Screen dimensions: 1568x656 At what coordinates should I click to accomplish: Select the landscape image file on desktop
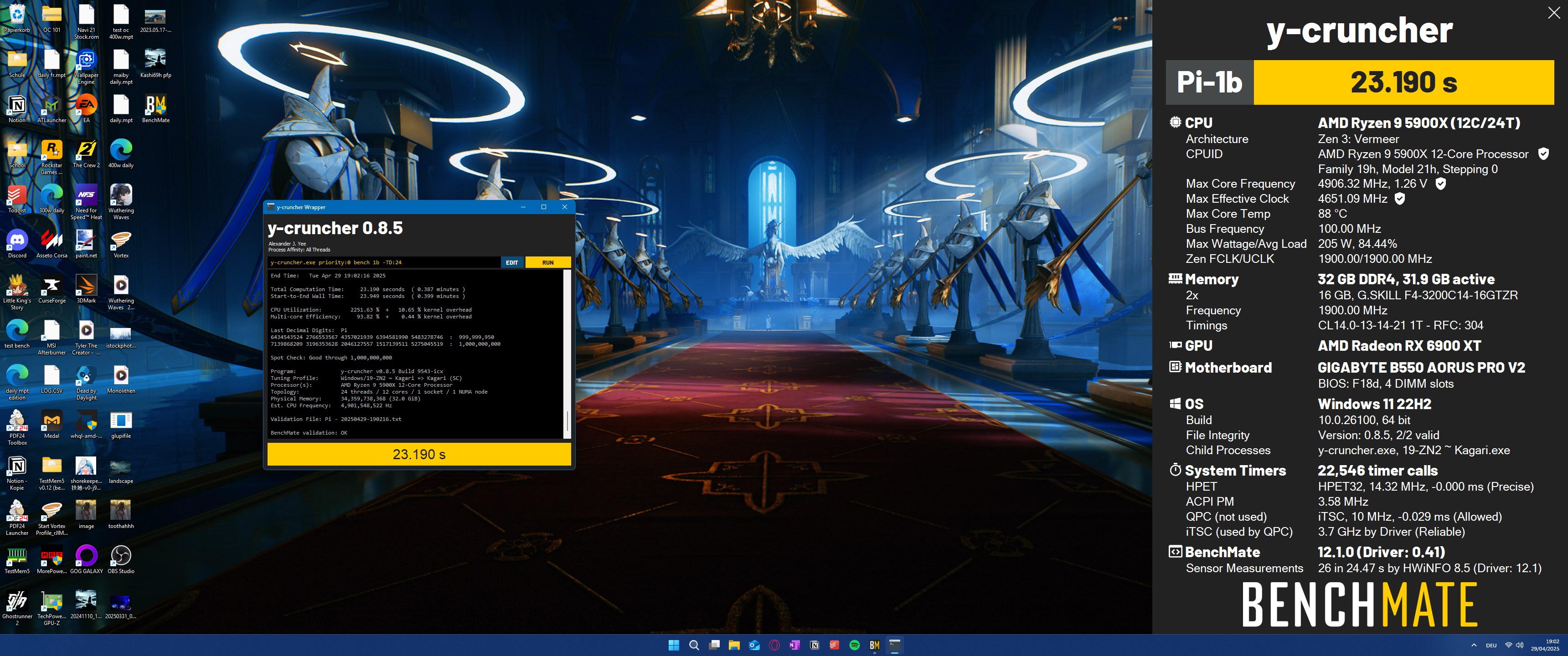tap(121, 469)
